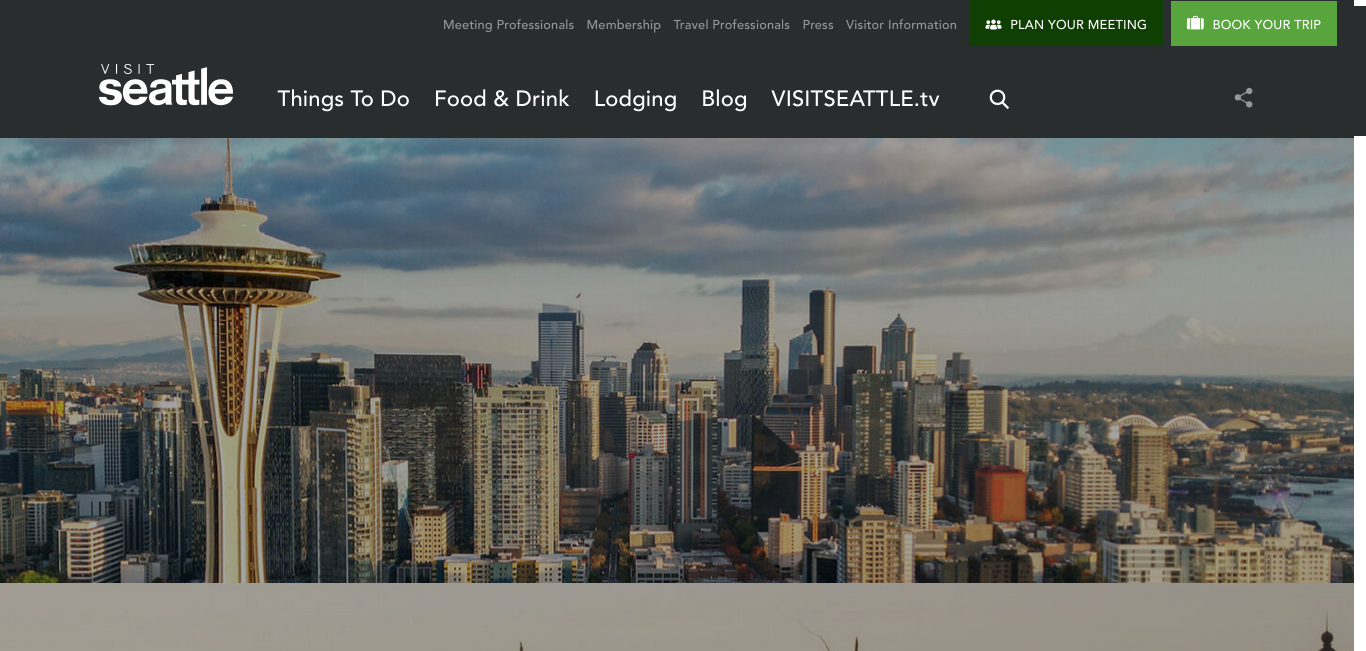Open the Membership link
Image resolution: width=1366 pixels, height=651 pixels.
(x=624, y=25)
